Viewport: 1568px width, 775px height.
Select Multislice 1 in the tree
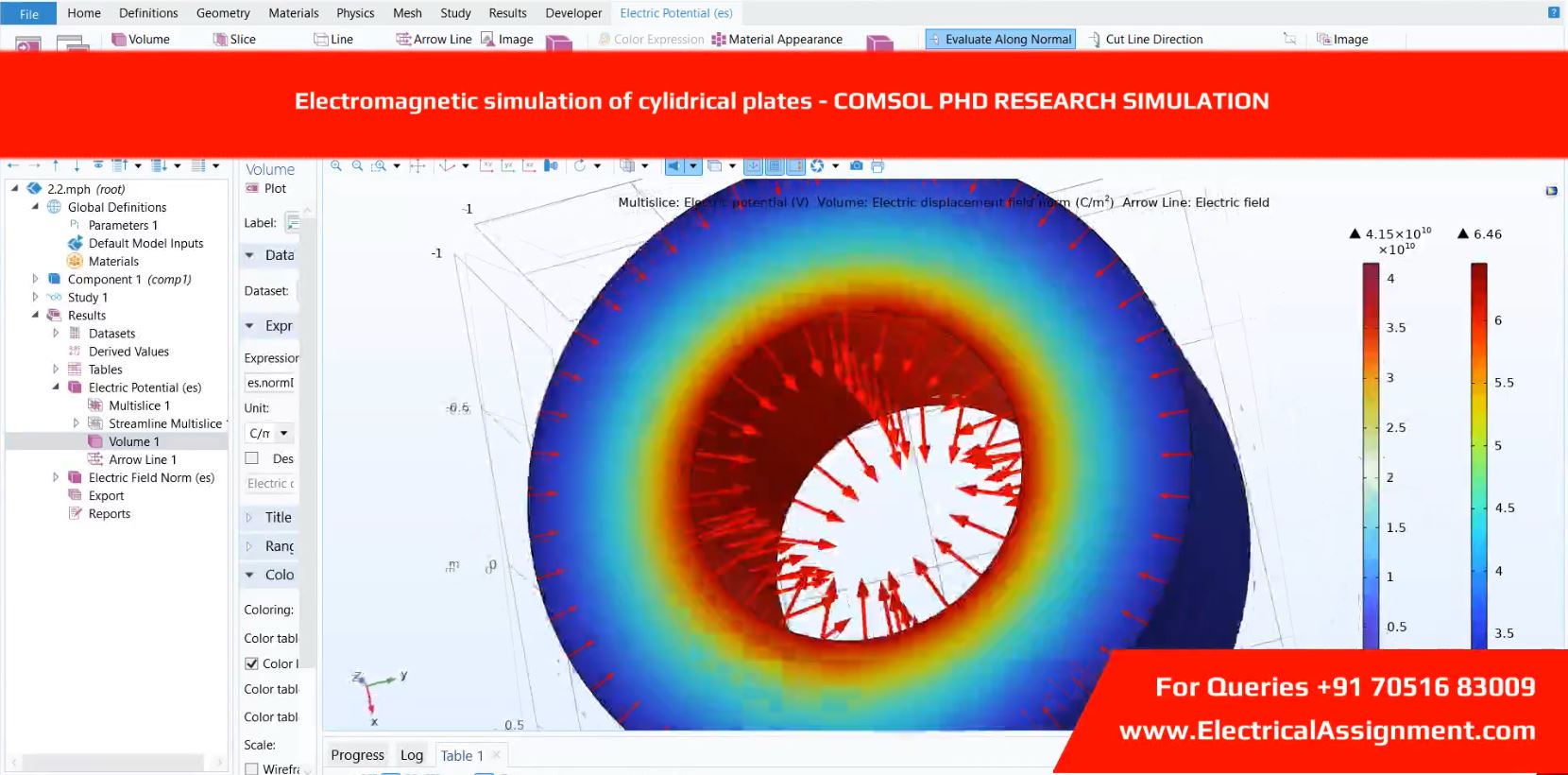point(139,405)
